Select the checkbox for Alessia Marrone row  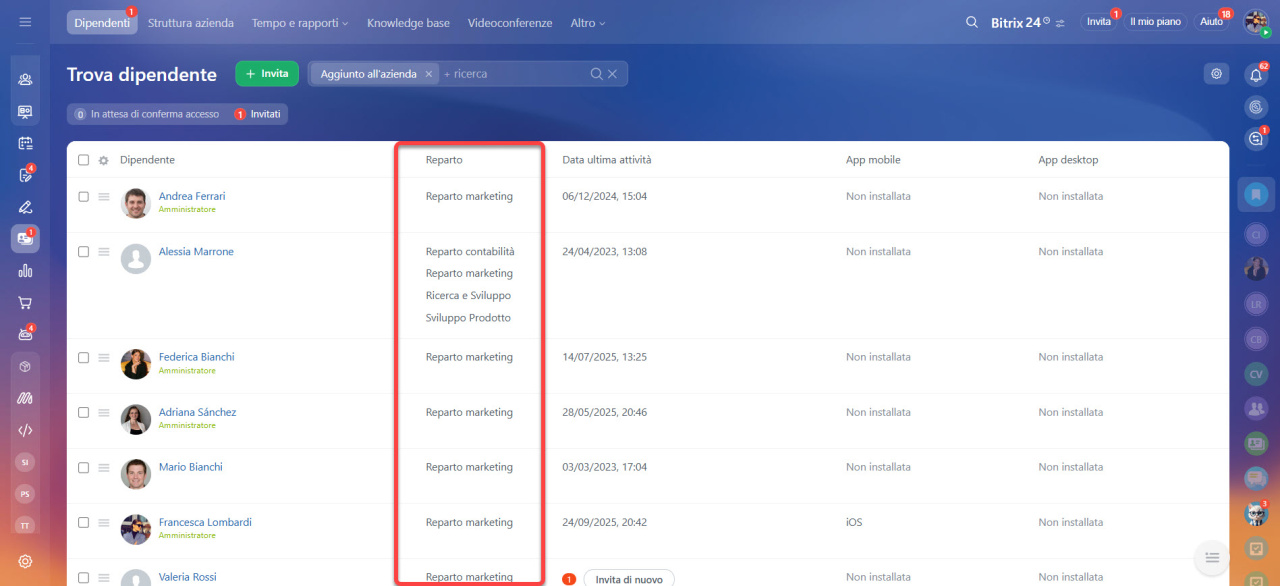(84, 252)
